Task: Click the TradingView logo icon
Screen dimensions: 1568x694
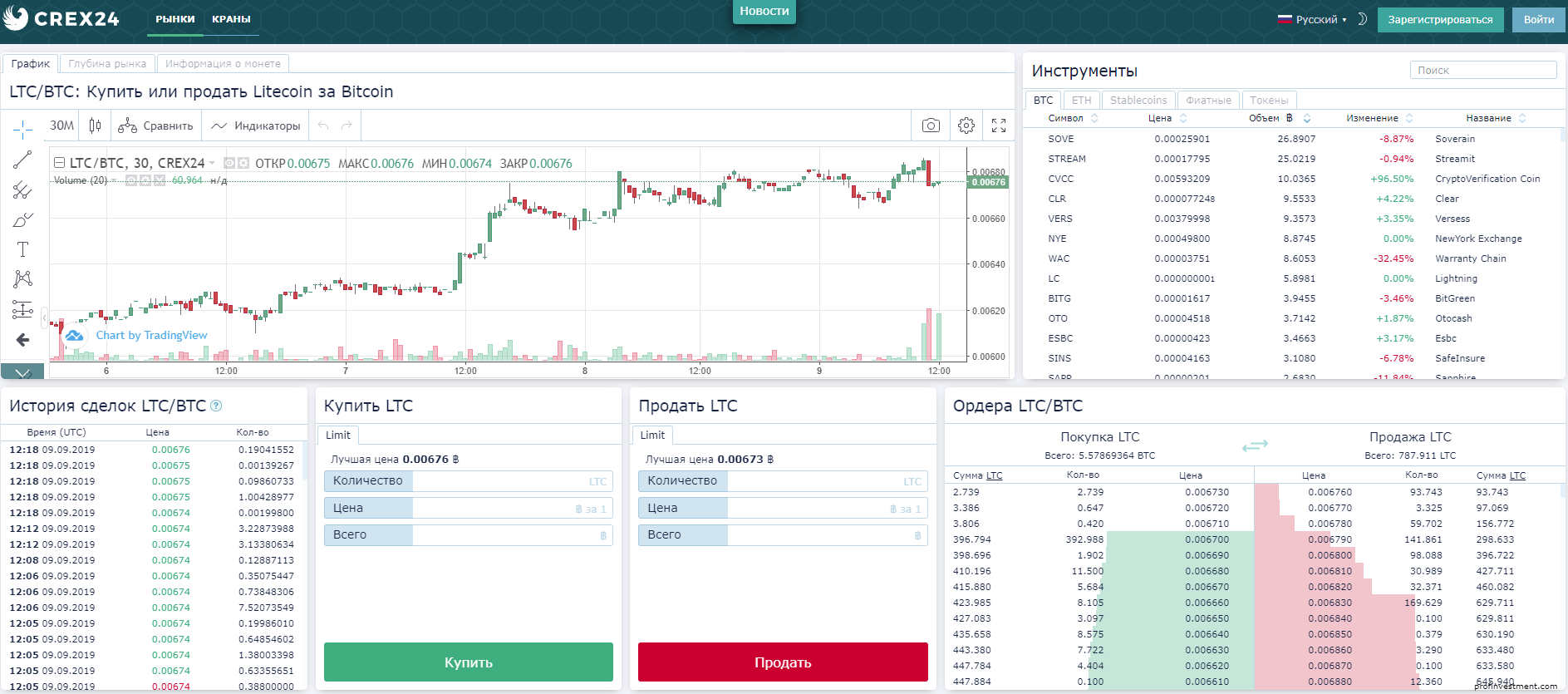Action: pos(74,335)
